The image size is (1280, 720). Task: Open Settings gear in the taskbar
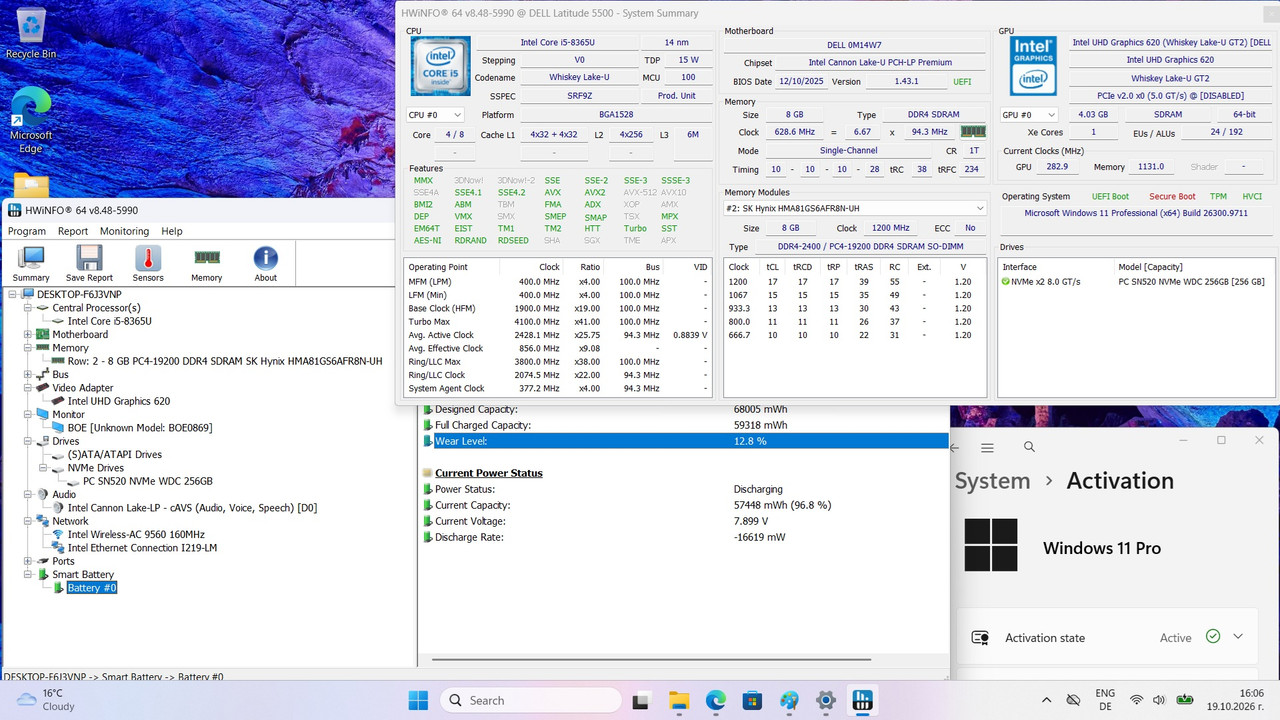(826, 701)
